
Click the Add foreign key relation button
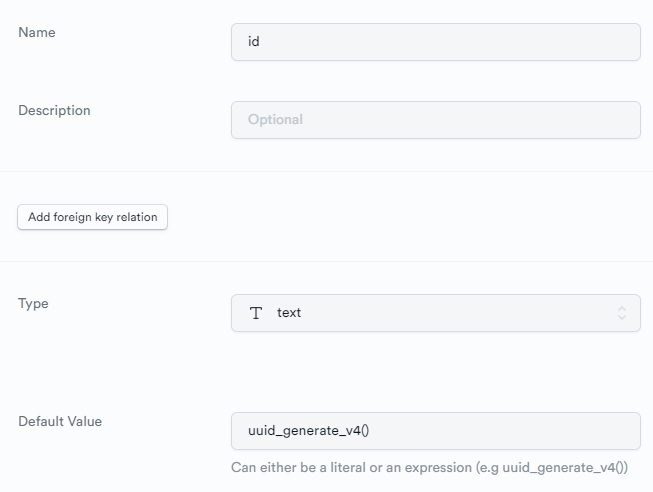click(92, 217)
